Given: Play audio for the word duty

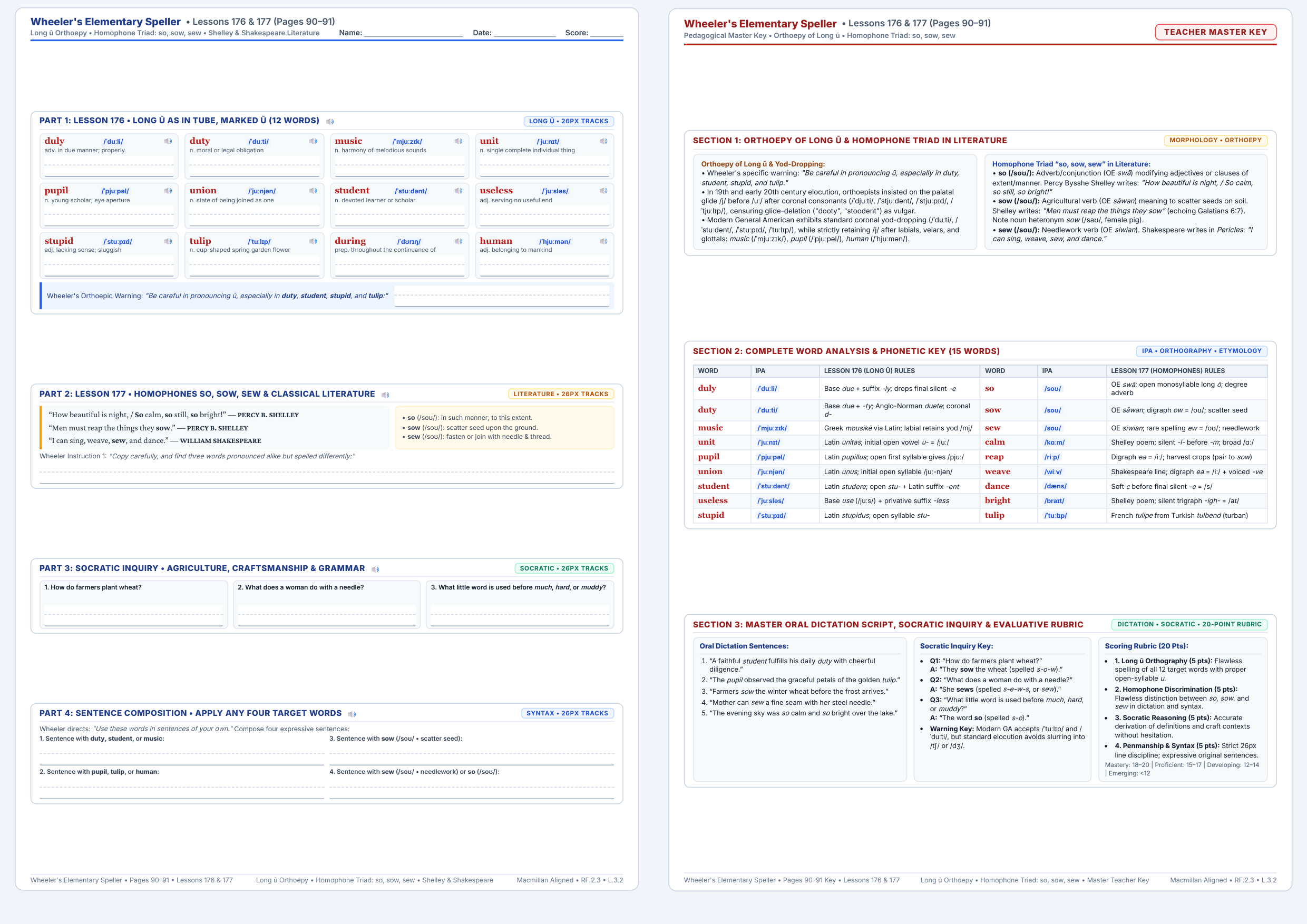Looking at the screenshot, I should click(x=313, y=141).
